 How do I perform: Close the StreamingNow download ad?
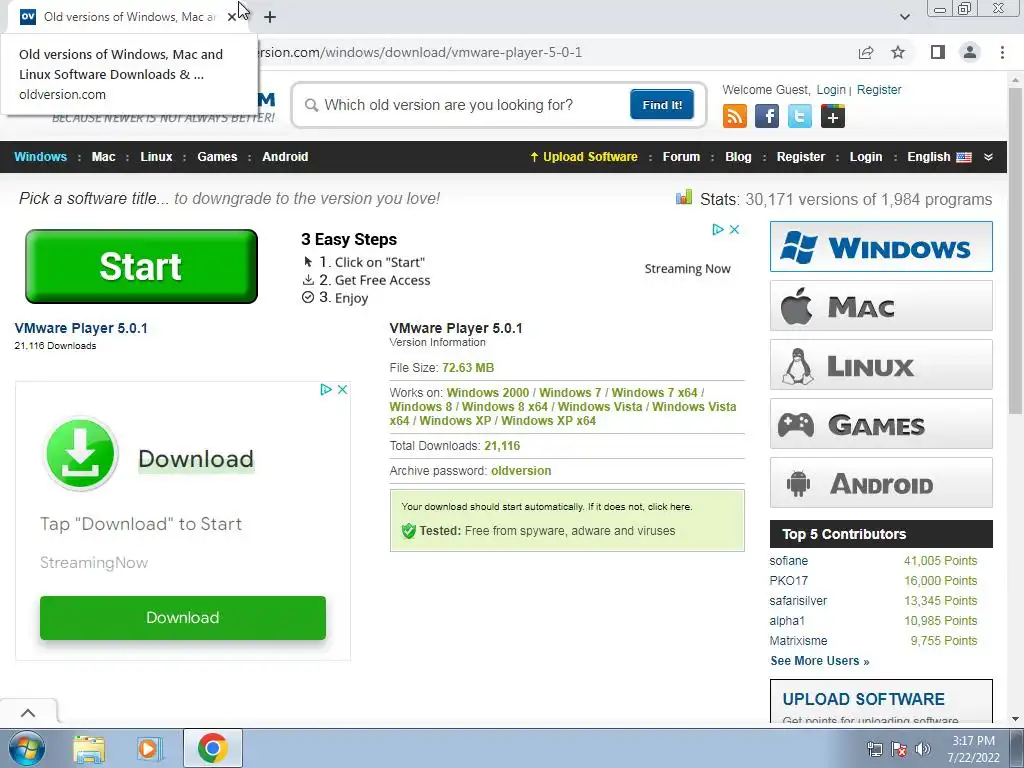(x=342, y=389)
